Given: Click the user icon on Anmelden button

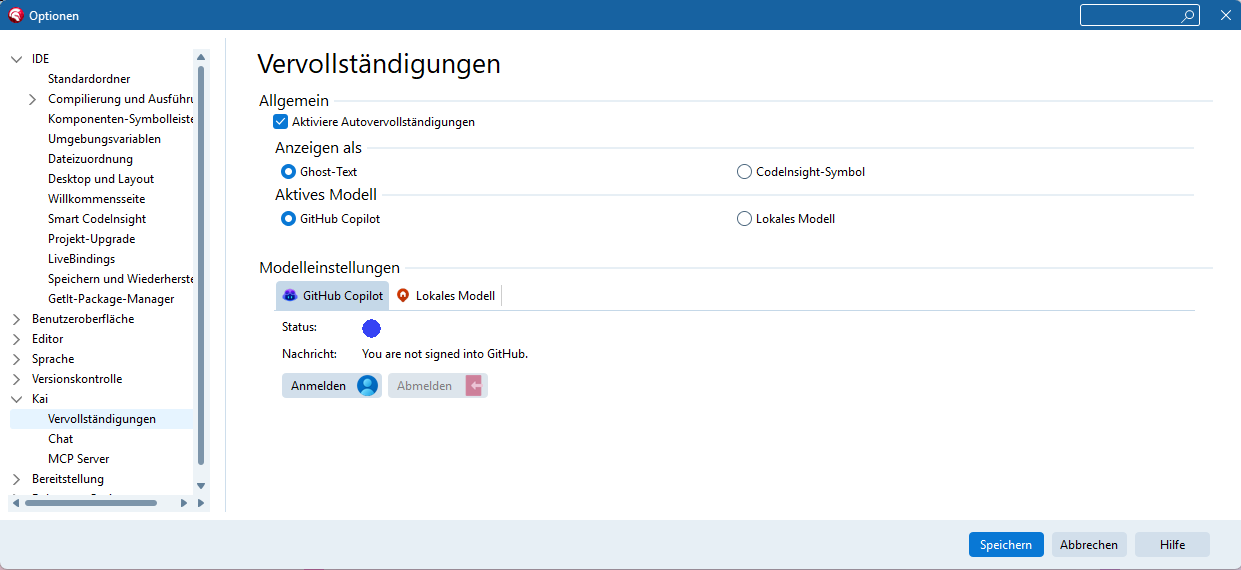Looking at the screenshot, I should click(367, 386).
